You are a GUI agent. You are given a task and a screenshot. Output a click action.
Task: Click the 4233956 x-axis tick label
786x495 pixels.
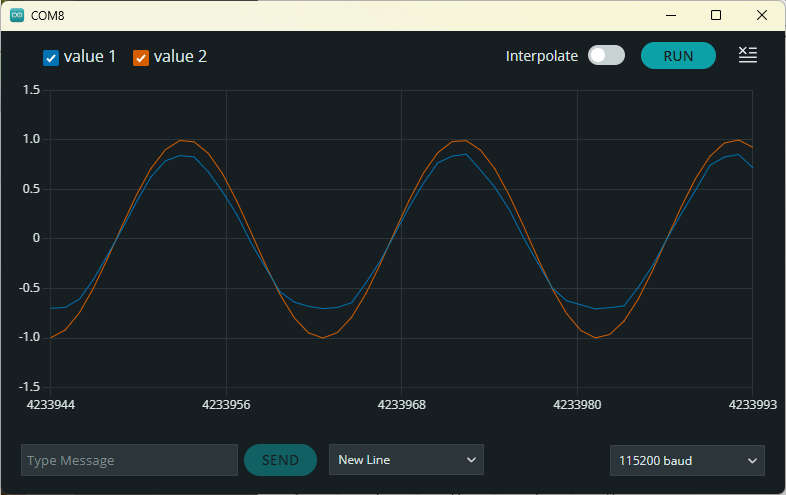[226, 405]
